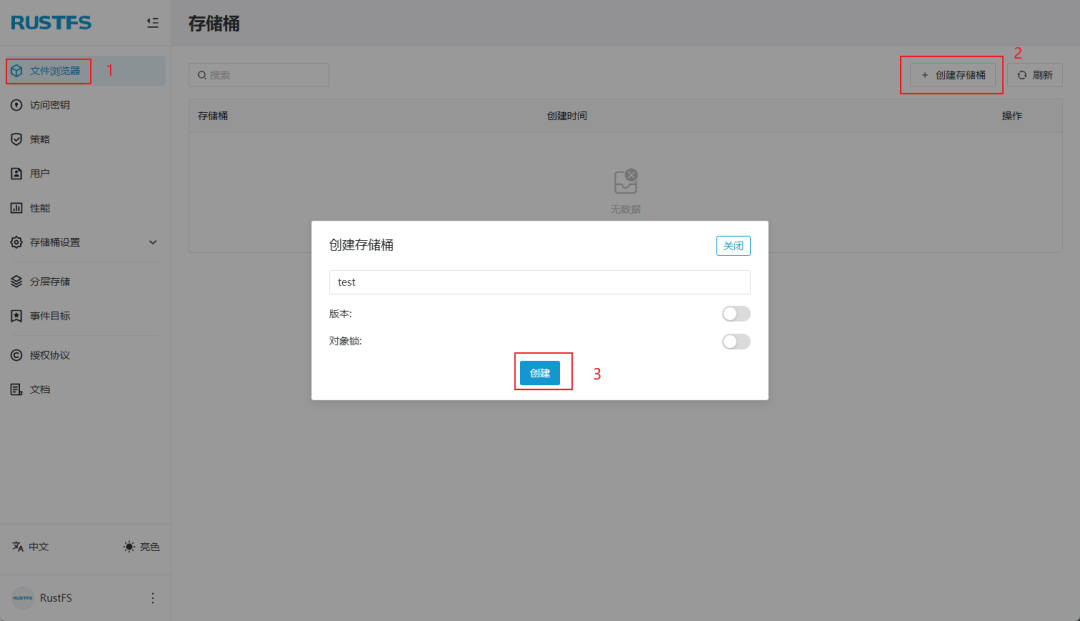Click the bucket search input field
1080x621 pixels.
258,74
